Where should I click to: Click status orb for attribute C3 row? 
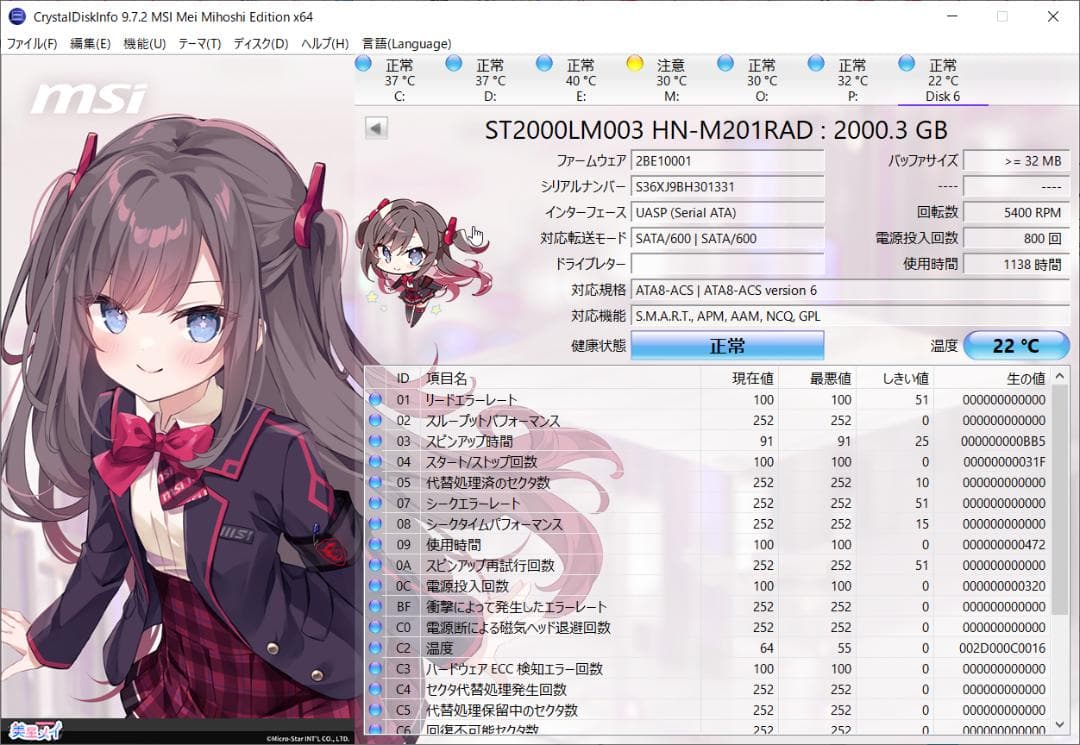[375, 669]
